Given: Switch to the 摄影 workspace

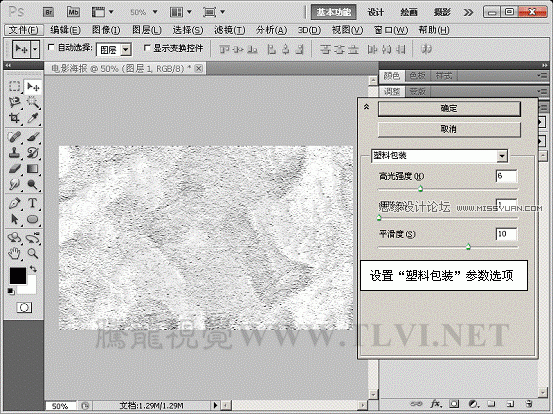Looking at the screenshot, I should pyautogui.click(x=442, y=12).
